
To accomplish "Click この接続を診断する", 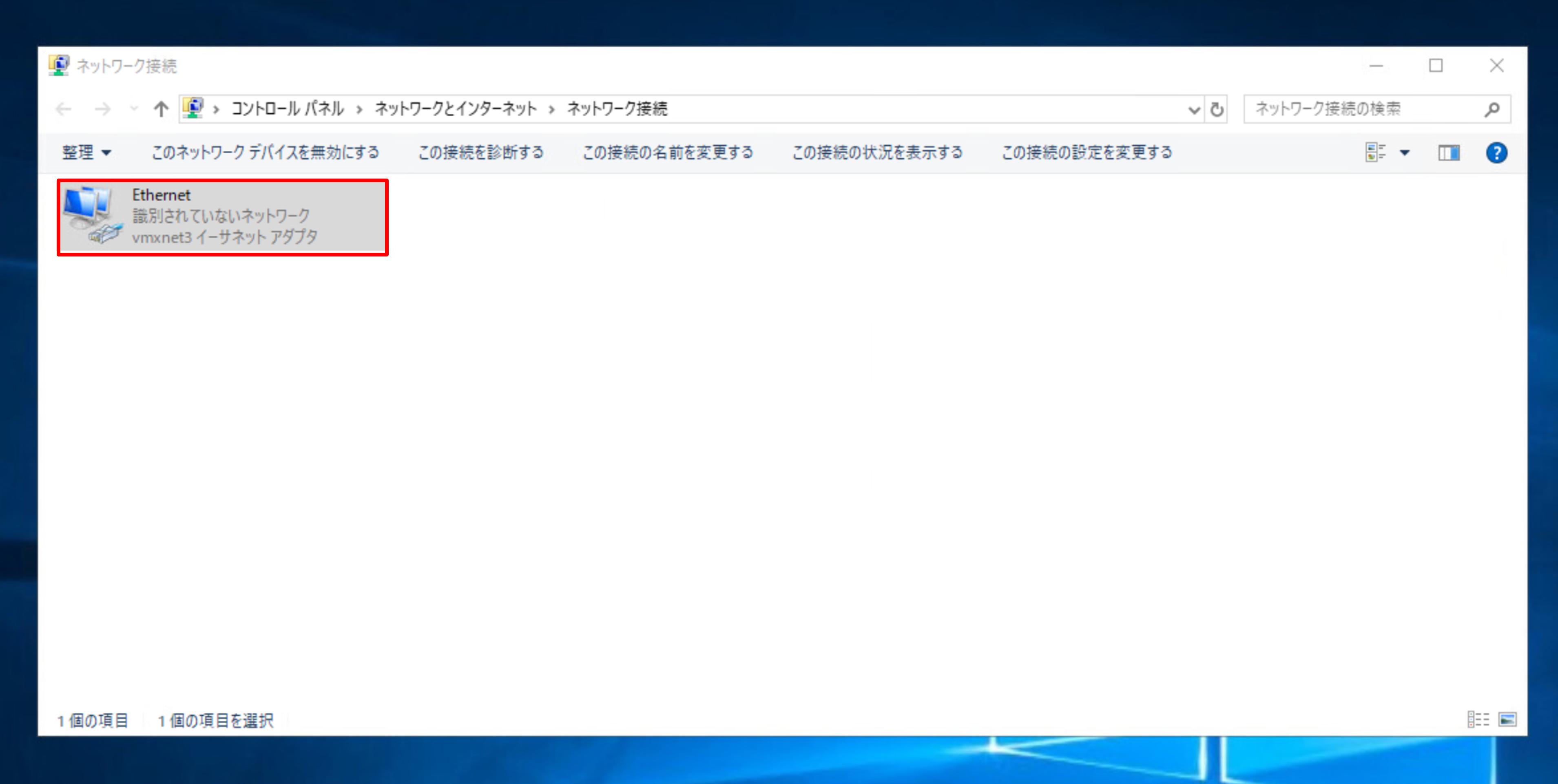I will click(x=481, y=152).
